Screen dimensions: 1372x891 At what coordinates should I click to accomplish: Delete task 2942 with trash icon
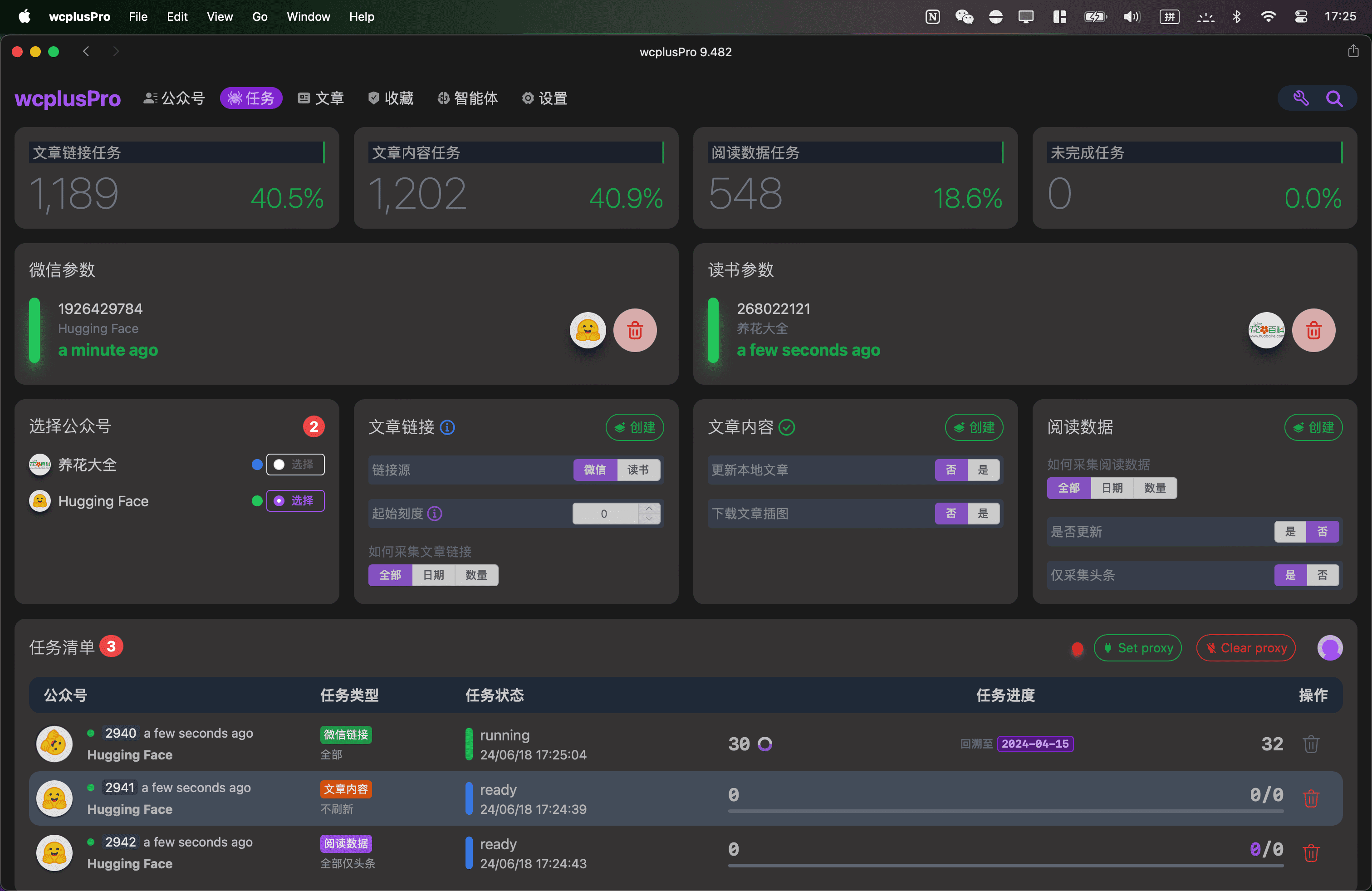(x=1312, y=853)
